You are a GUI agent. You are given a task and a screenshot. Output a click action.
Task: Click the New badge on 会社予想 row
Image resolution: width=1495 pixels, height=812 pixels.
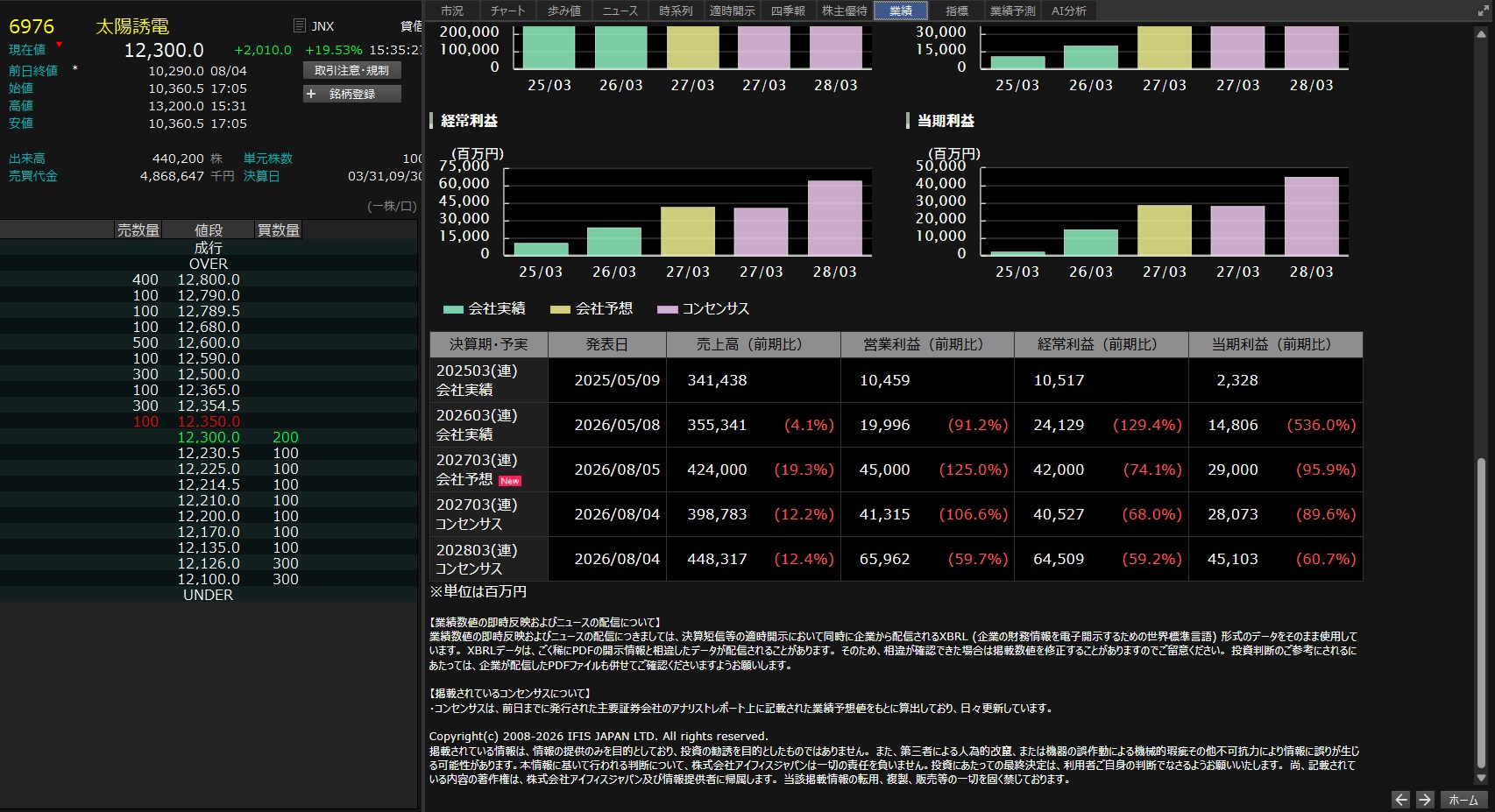pyautogui.click(x=510, y=481)
